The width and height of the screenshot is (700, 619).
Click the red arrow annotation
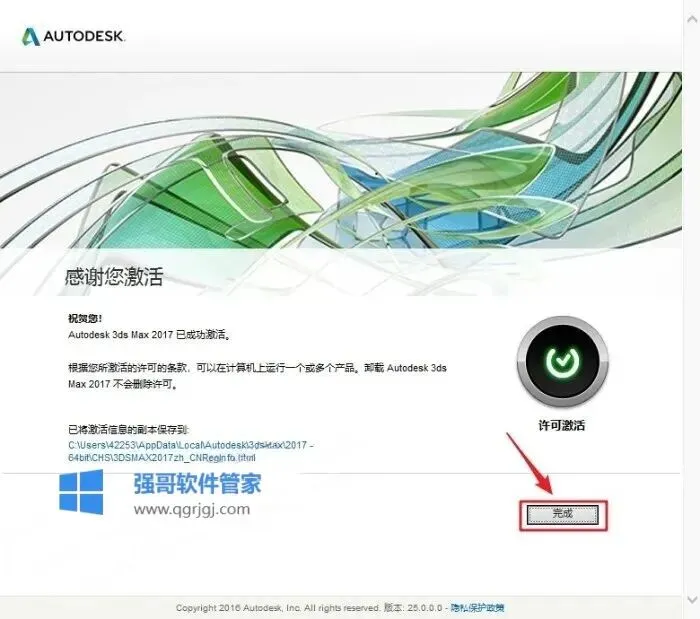coord(530,463)
